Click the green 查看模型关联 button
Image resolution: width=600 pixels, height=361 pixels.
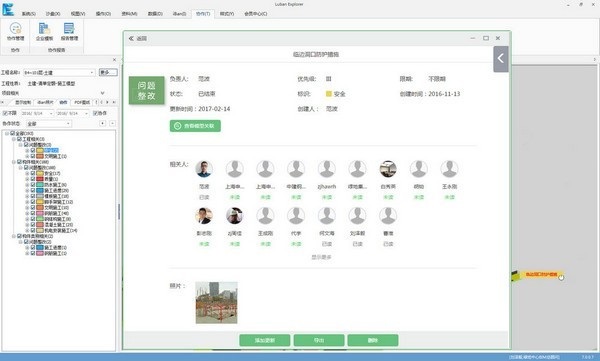click(x=195, y=126)
